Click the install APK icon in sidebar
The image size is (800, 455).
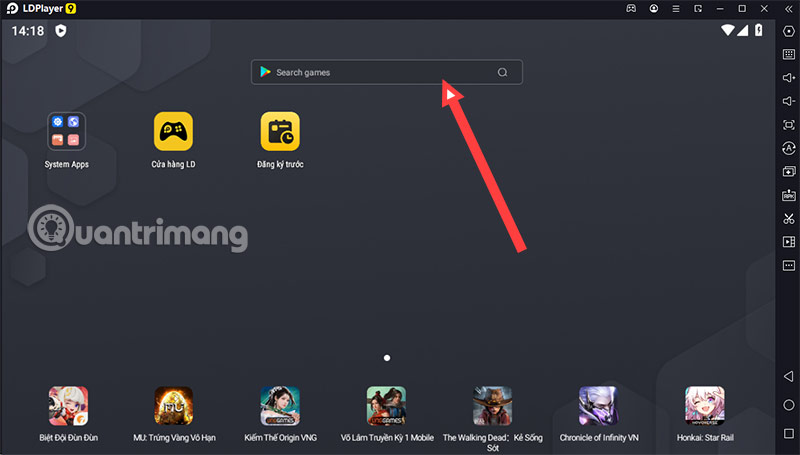pyautogui.click(x=789, y=195)
